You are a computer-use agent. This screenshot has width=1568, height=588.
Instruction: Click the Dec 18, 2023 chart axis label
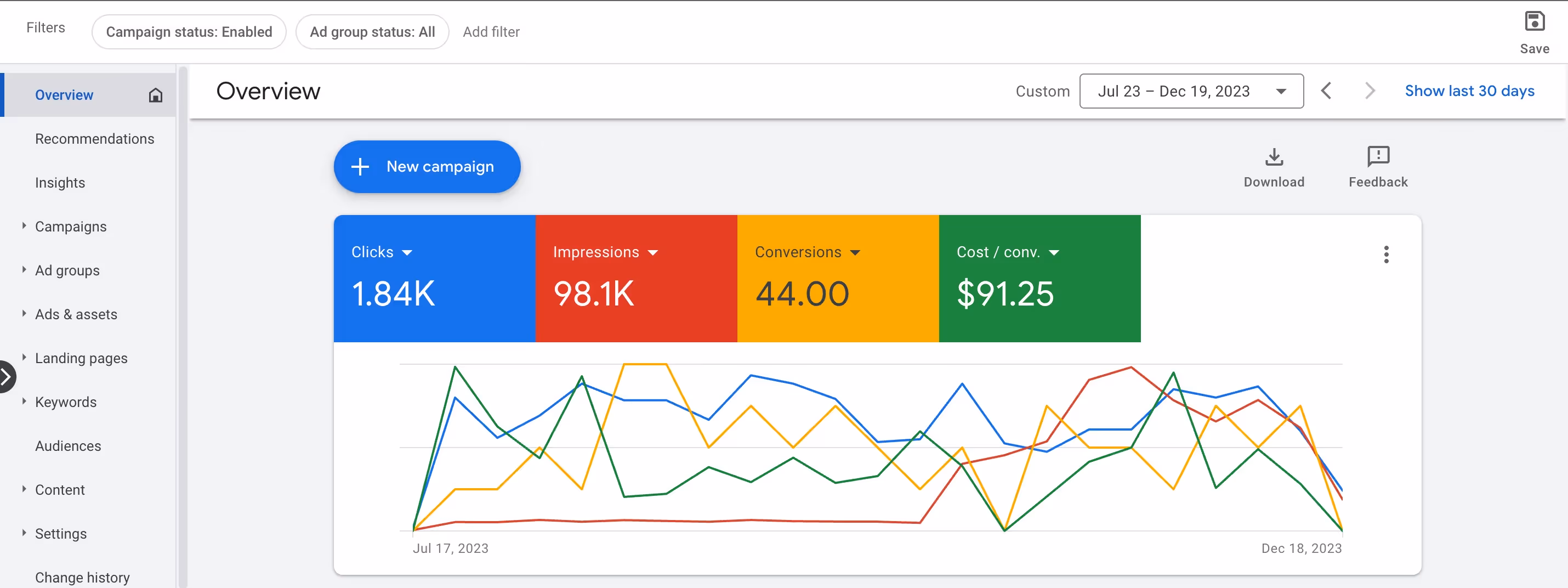1302,549
